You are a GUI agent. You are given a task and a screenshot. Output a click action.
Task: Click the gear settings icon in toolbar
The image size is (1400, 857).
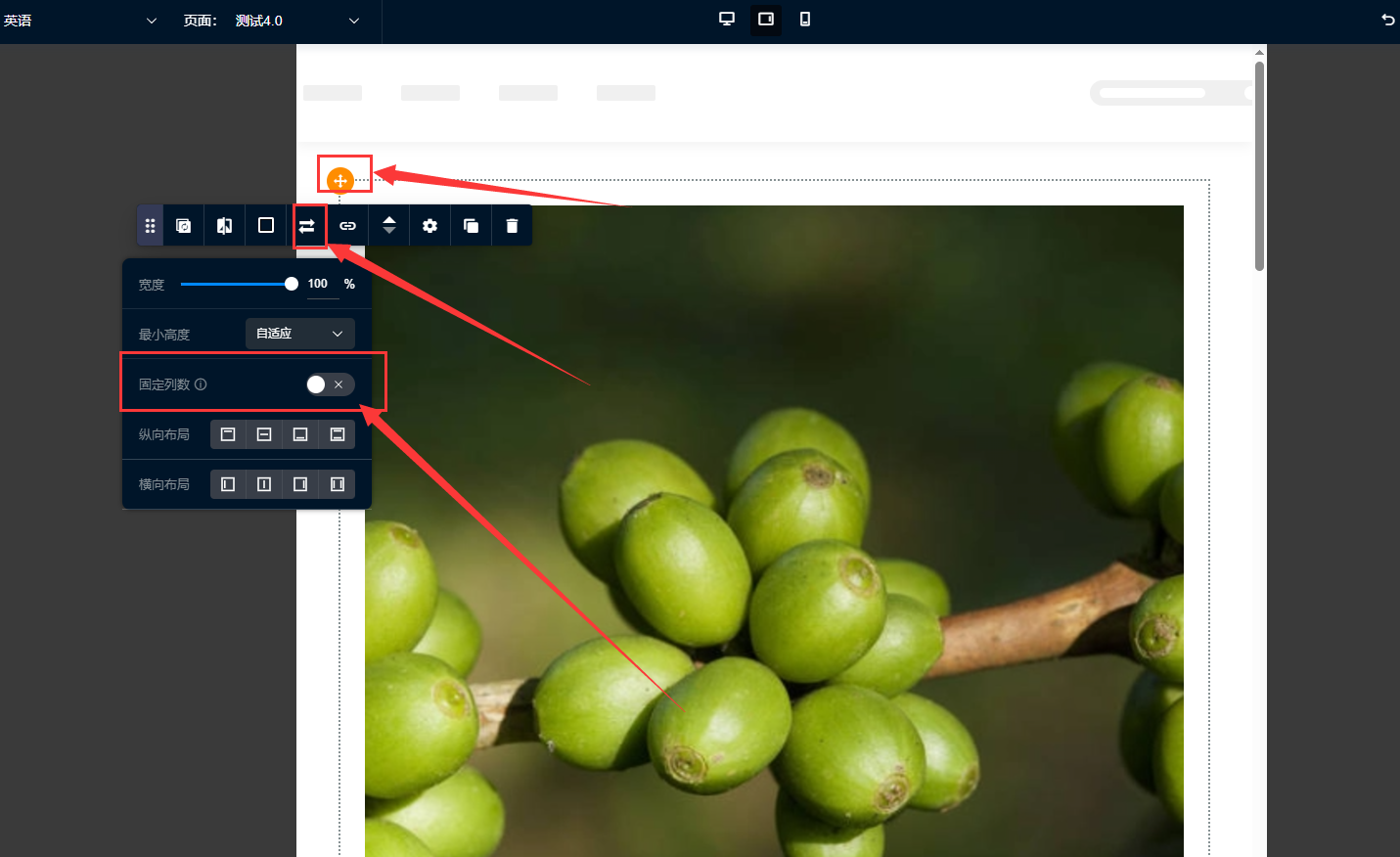(429, 226)
